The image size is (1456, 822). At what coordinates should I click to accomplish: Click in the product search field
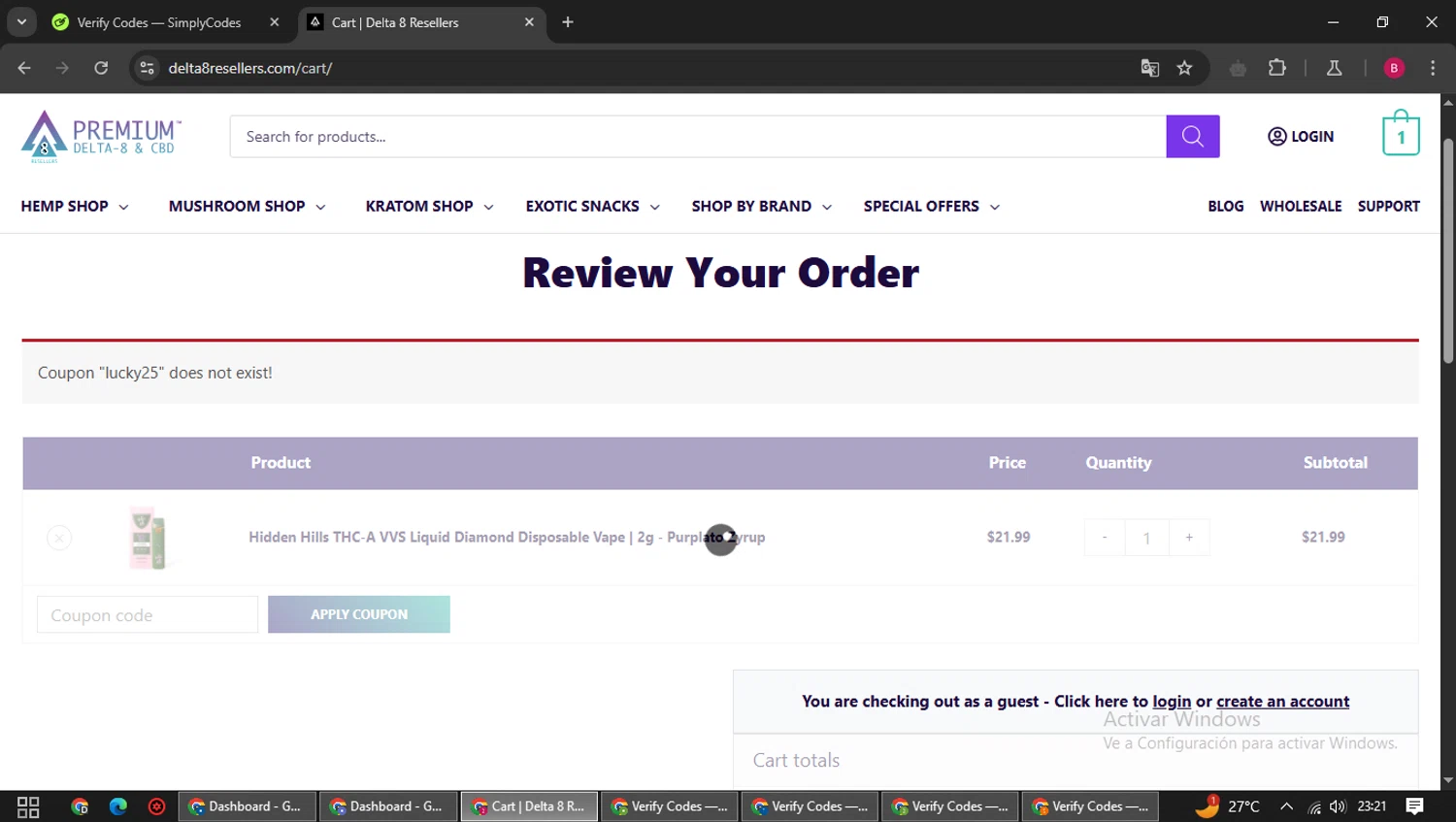[698, 137]
